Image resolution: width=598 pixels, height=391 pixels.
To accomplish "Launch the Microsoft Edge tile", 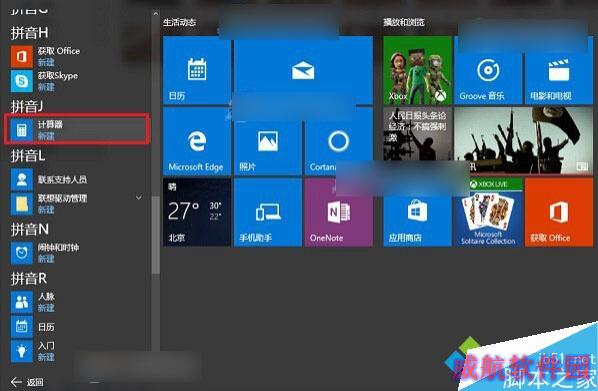I will point(197,141).
